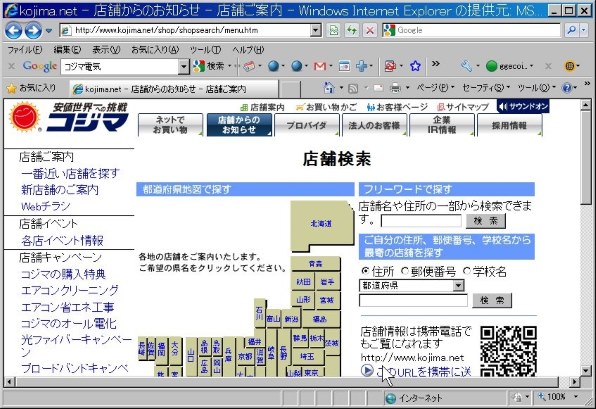The width and height of the screenshot is (596, 409).
Task: Click the 検索 button beside free word field
Action: [486, 221]
